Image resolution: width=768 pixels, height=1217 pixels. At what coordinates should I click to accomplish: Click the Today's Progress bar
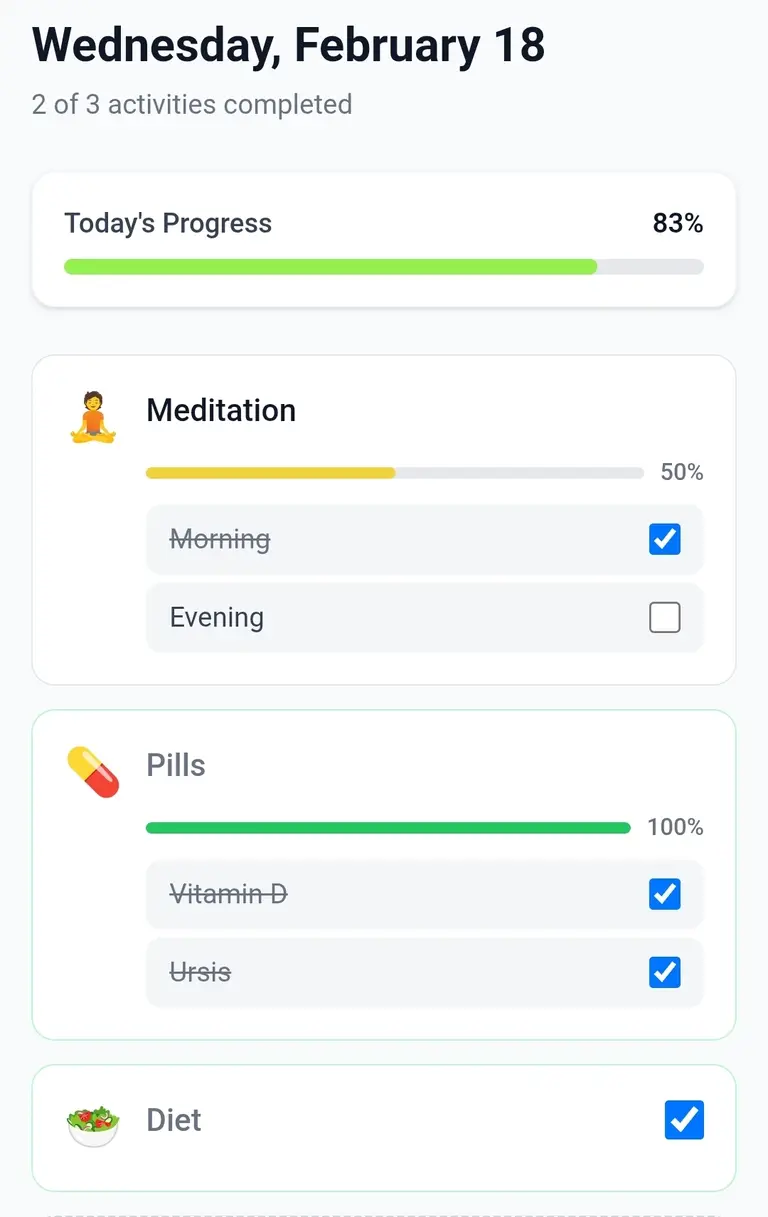click(383, 266)
